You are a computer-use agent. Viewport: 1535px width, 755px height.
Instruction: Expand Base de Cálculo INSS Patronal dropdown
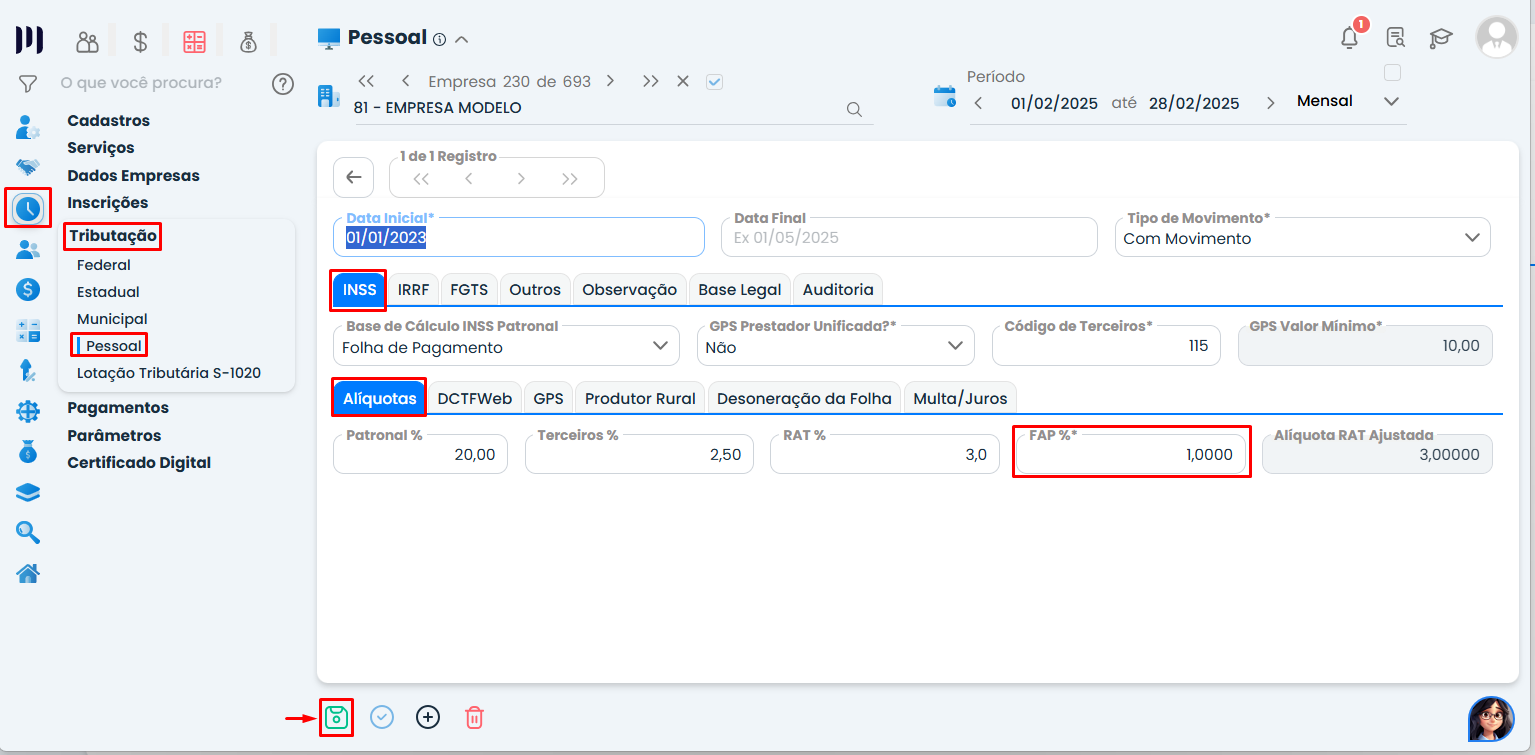click(659, 346)
